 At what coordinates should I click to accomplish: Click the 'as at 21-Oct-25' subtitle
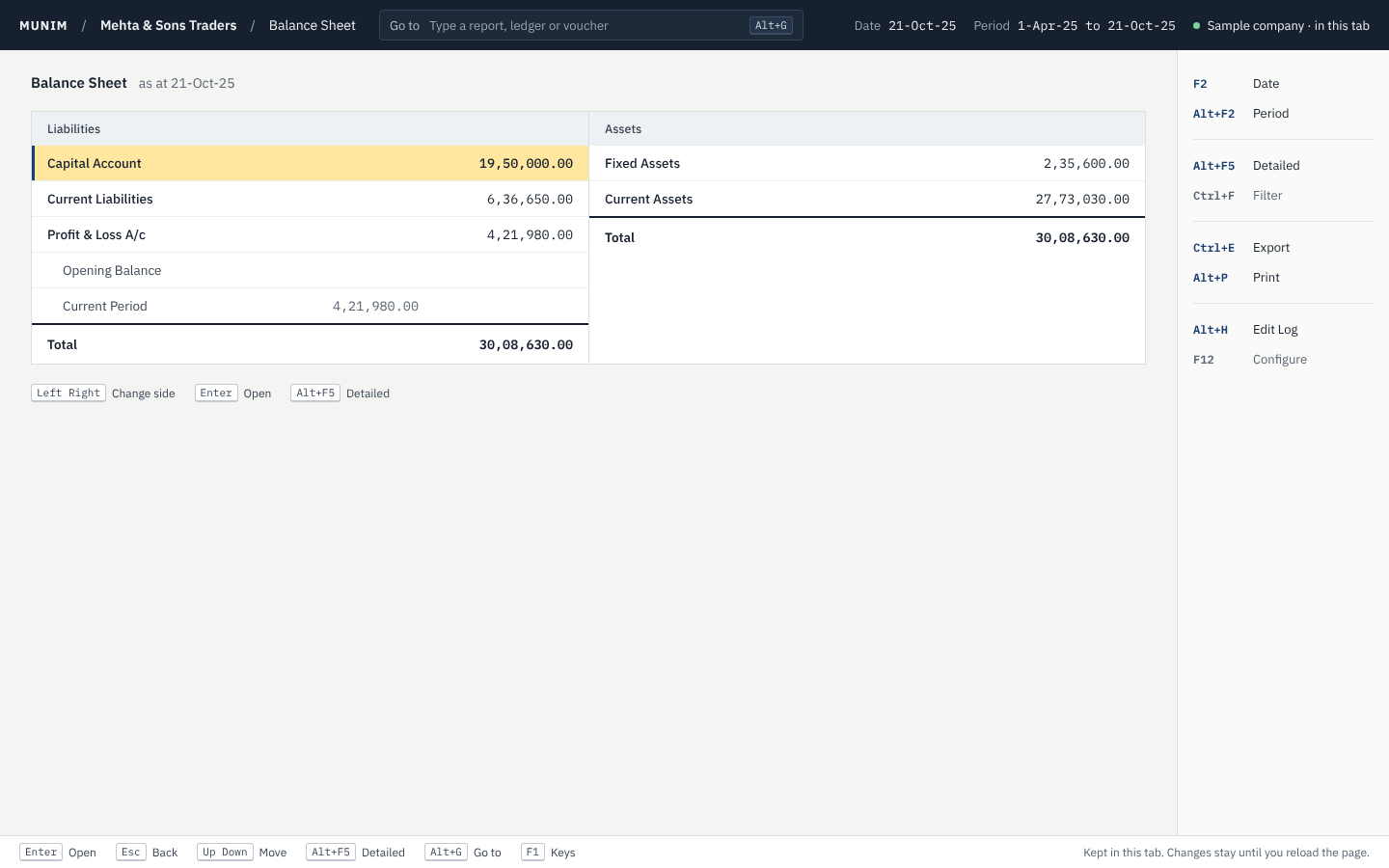pos(186,84)
